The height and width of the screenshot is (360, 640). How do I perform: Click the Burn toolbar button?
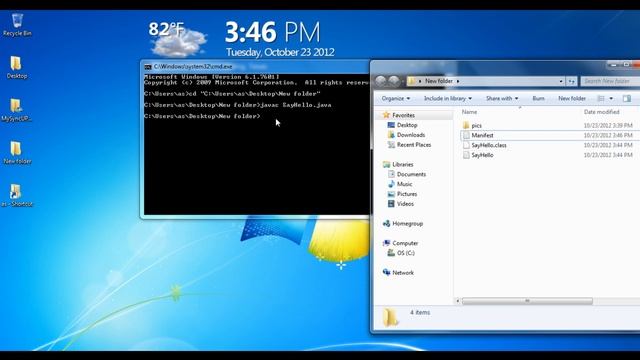[538, 98]
